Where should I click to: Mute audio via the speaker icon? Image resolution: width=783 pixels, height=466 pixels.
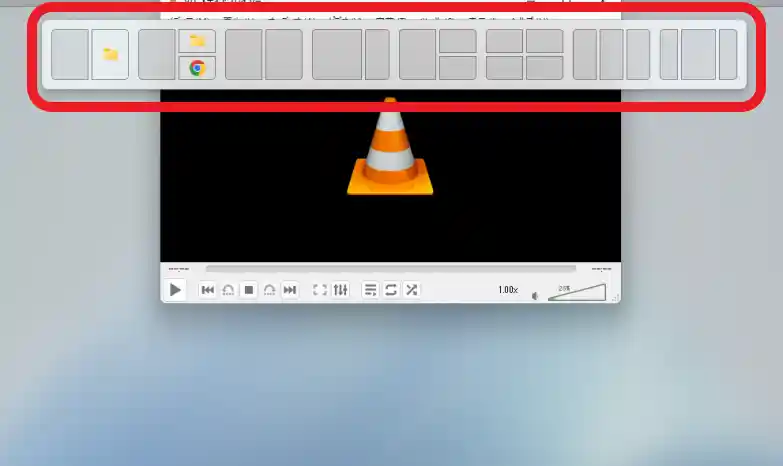pos(535,296)
